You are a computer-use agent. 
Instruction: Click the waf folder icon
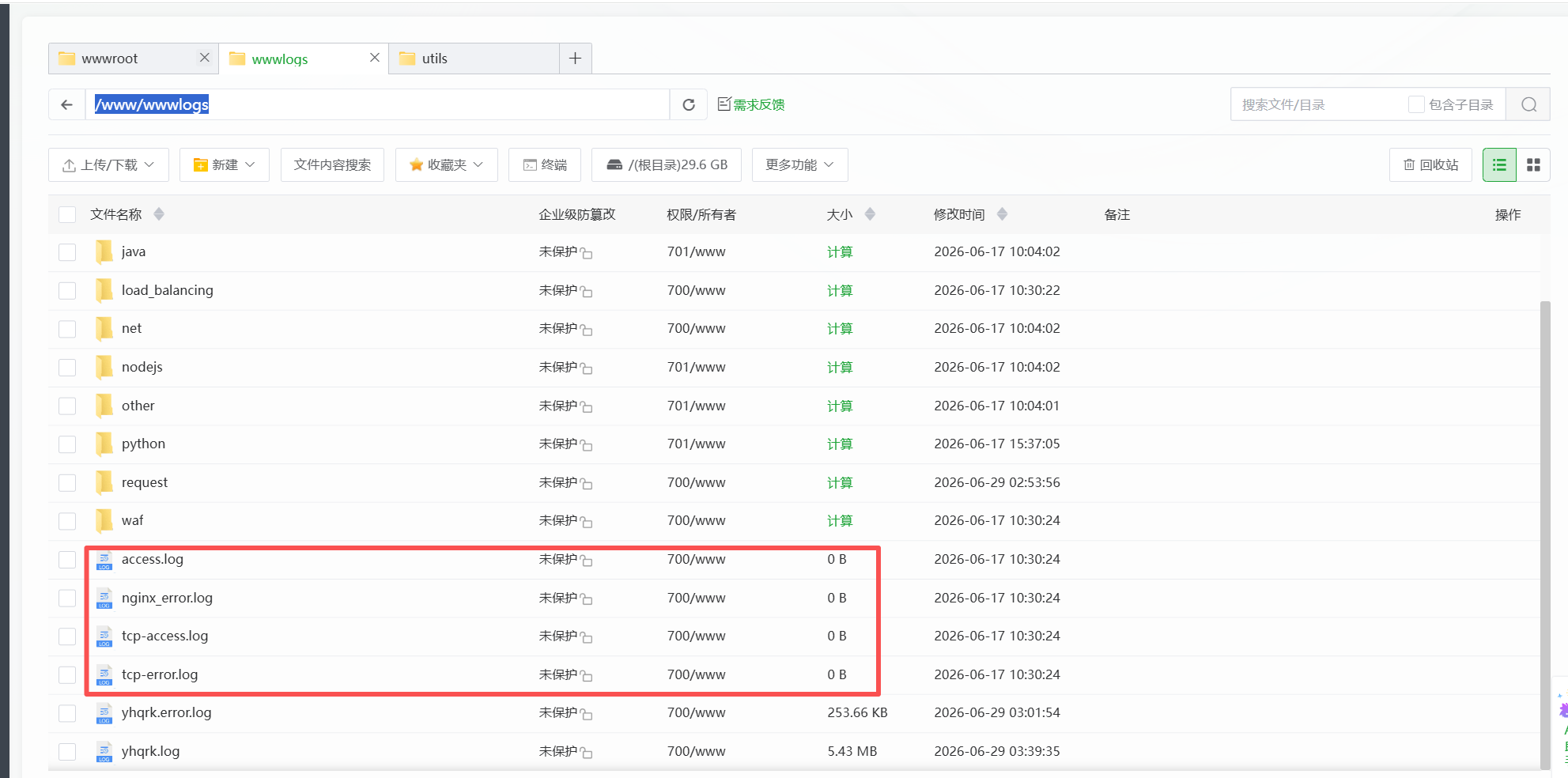(x=104, y=520)
